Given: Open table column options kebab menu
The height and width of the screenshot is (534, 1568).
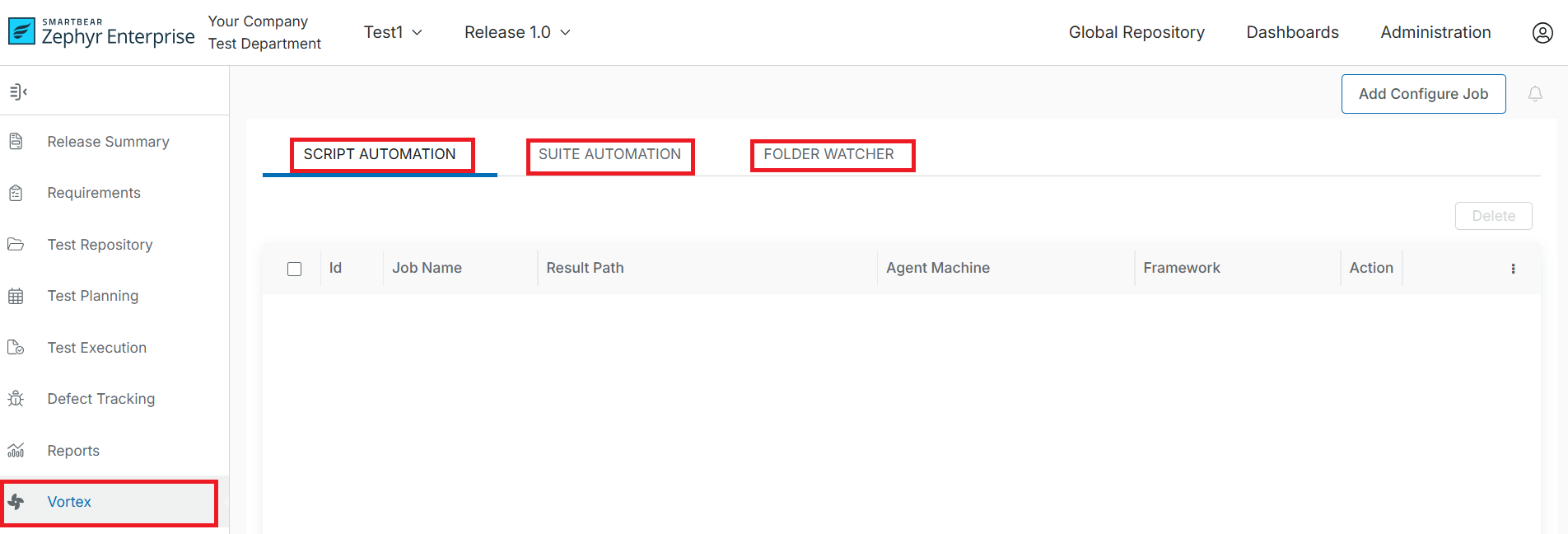Looking at the screenshot, I should click(x=1513, y=269).
